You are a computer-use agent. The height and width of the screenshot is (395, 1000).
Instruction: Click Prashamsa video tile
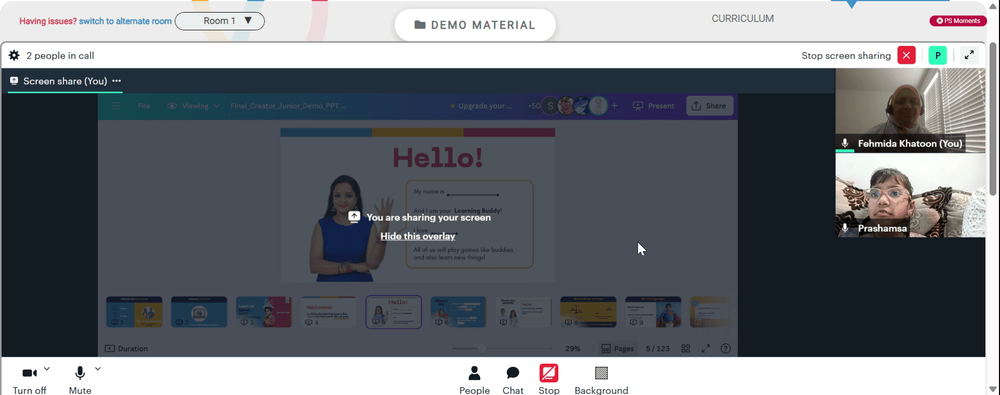point(911,196)
